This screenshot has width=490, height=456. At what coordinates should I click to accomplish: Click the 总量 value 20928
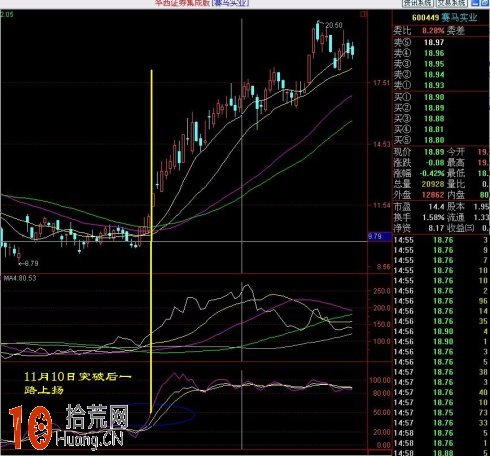pyautogui.click(x=433, y=184)
